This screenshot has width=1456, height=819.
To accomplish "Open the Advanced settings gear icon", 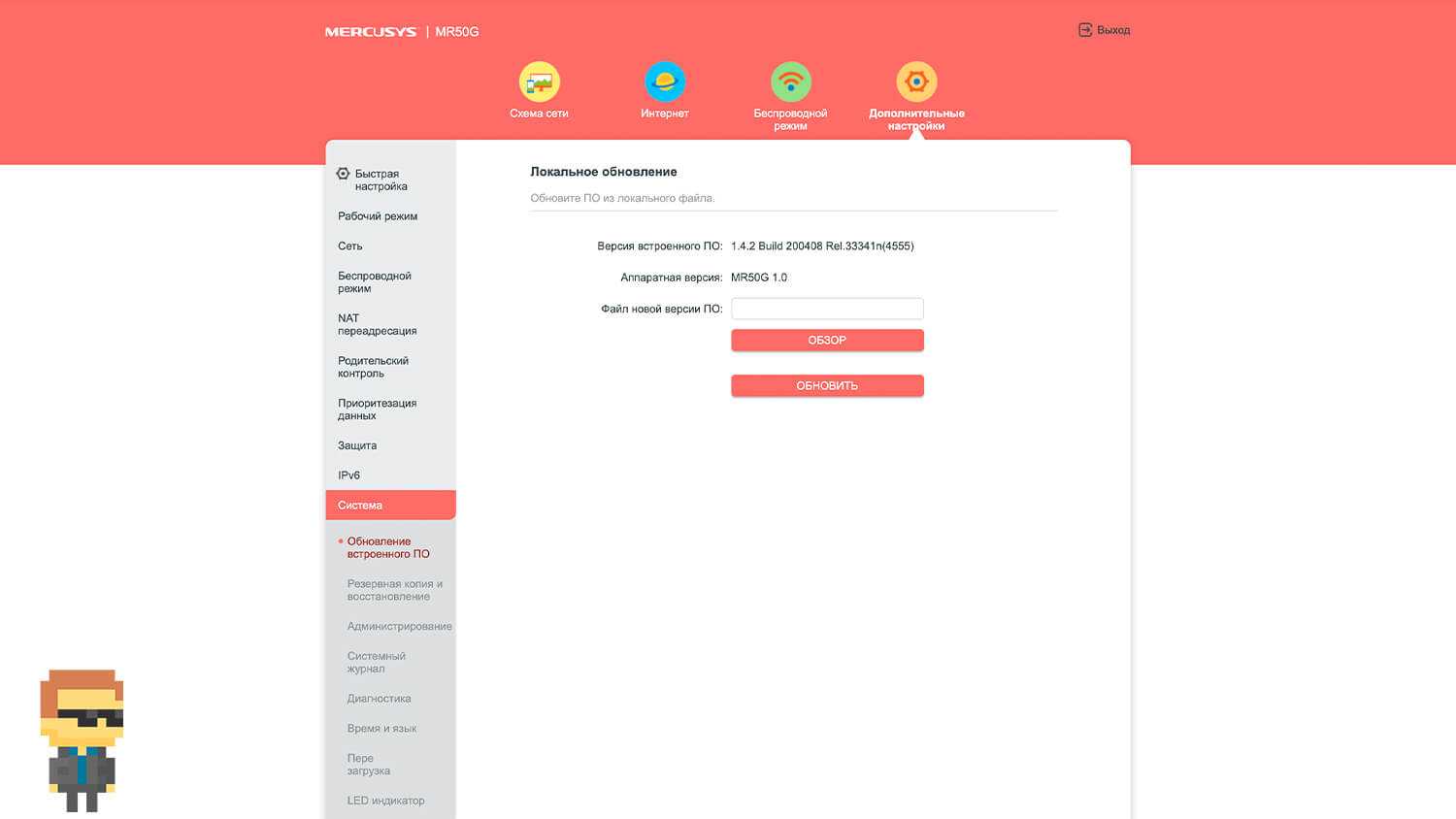I will click(x=916, y=82).
